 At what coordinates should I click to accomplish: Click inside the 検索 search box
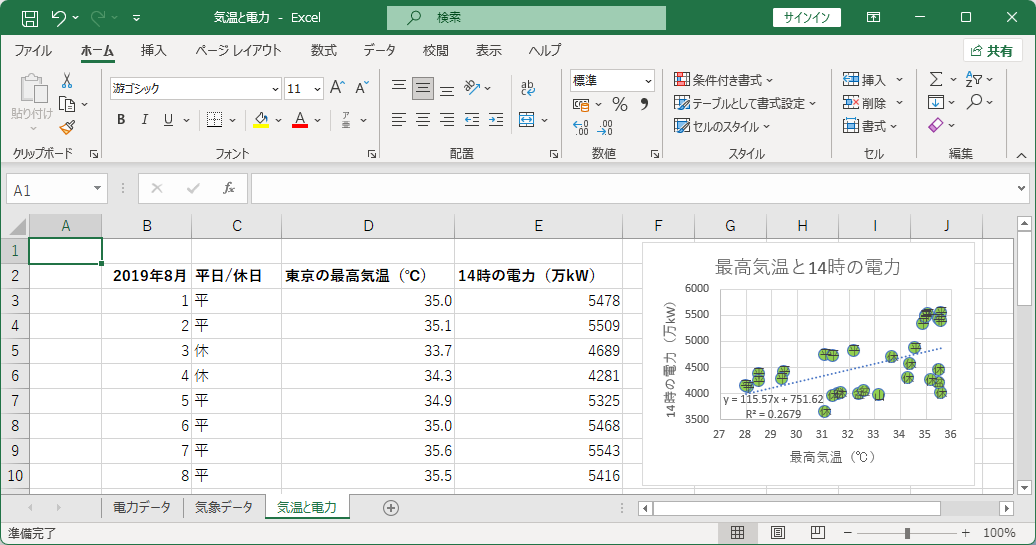pyautogui.click(x=527, y=18)
